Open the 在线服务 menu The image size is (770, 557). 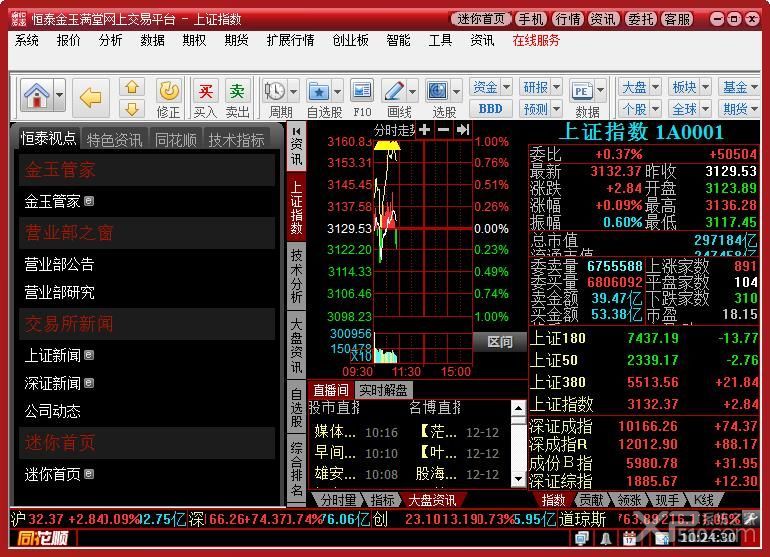536,40
